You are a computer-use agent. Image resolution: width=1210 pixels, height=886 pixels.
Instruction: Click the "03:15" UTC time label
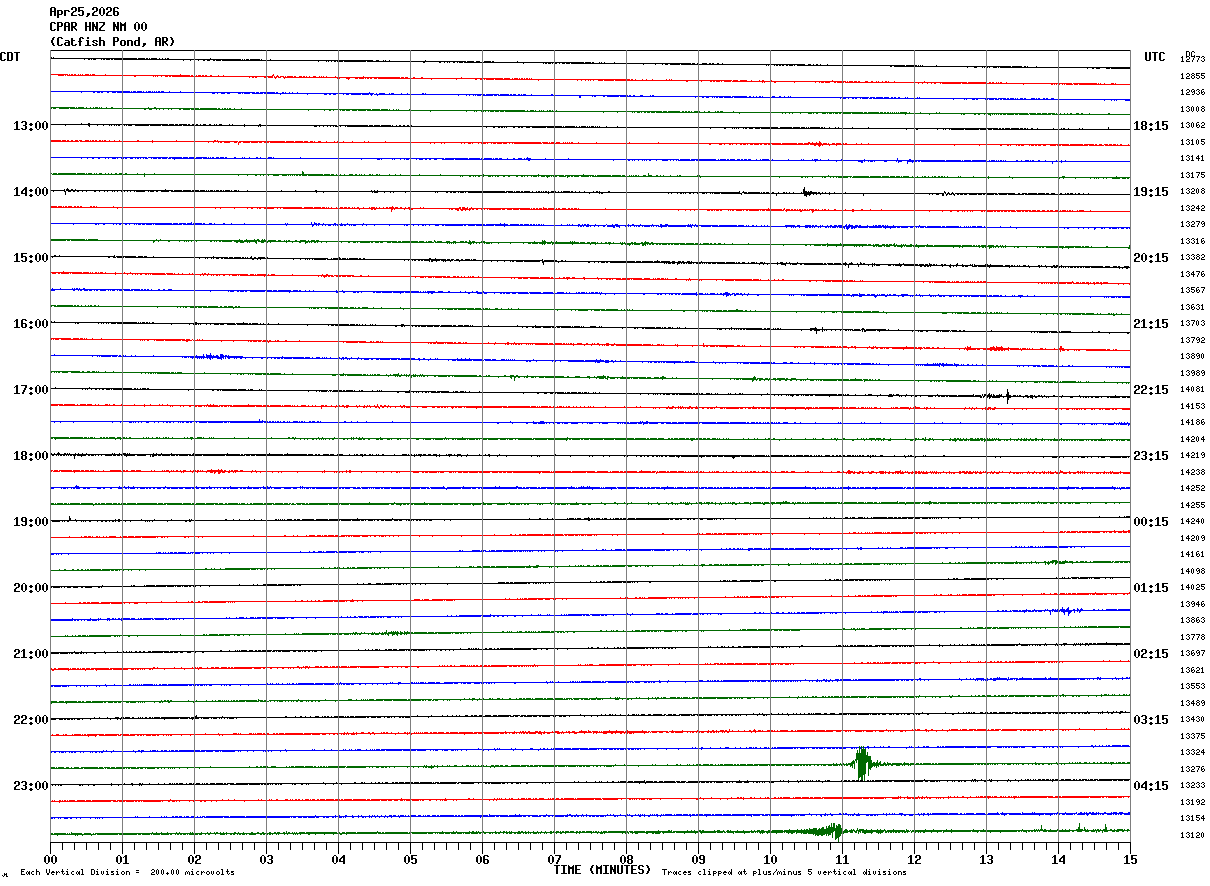click(1151, 720)
